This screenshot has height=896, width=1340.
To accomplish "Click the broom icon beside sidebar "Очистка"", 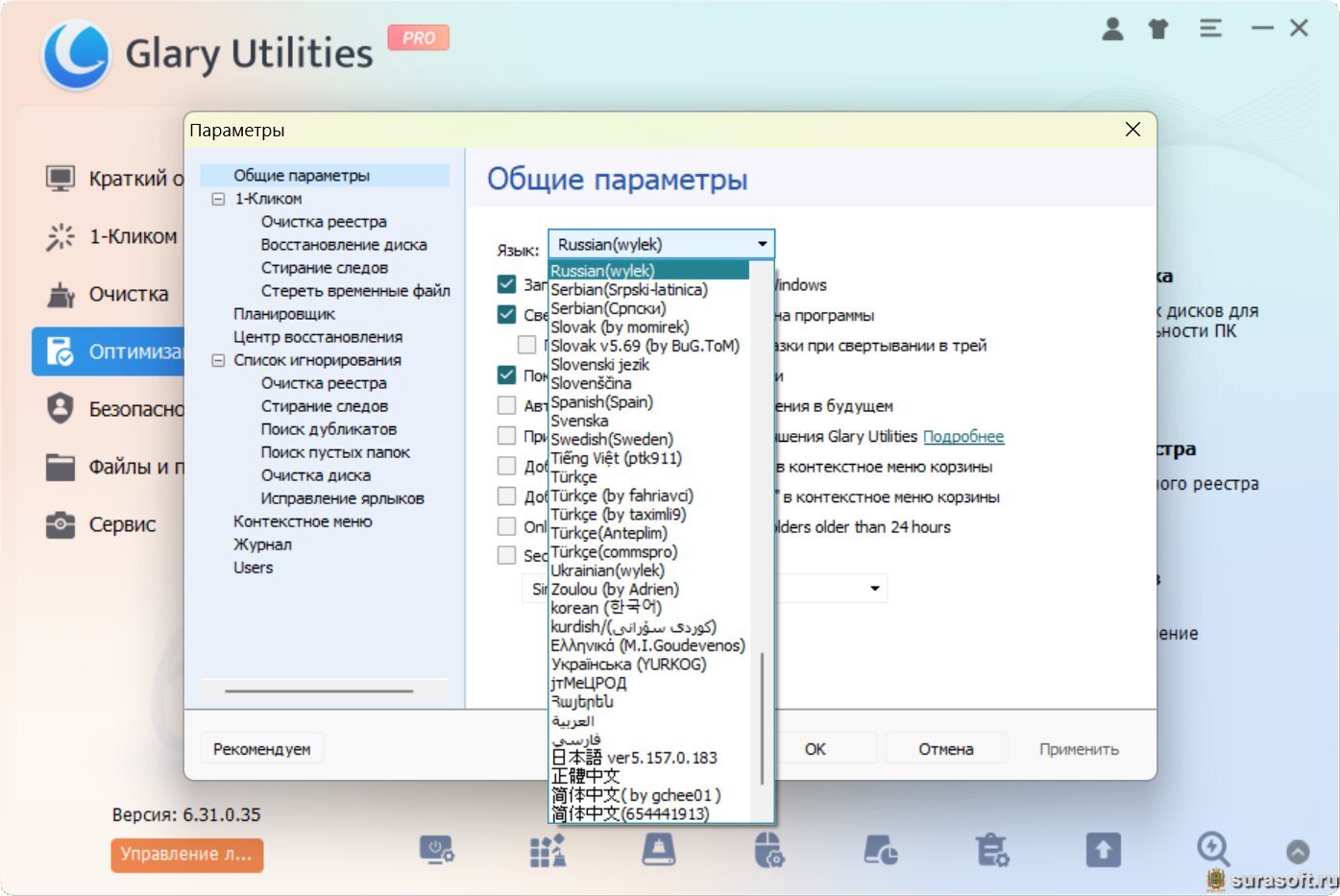I will [x=61, y=294].
